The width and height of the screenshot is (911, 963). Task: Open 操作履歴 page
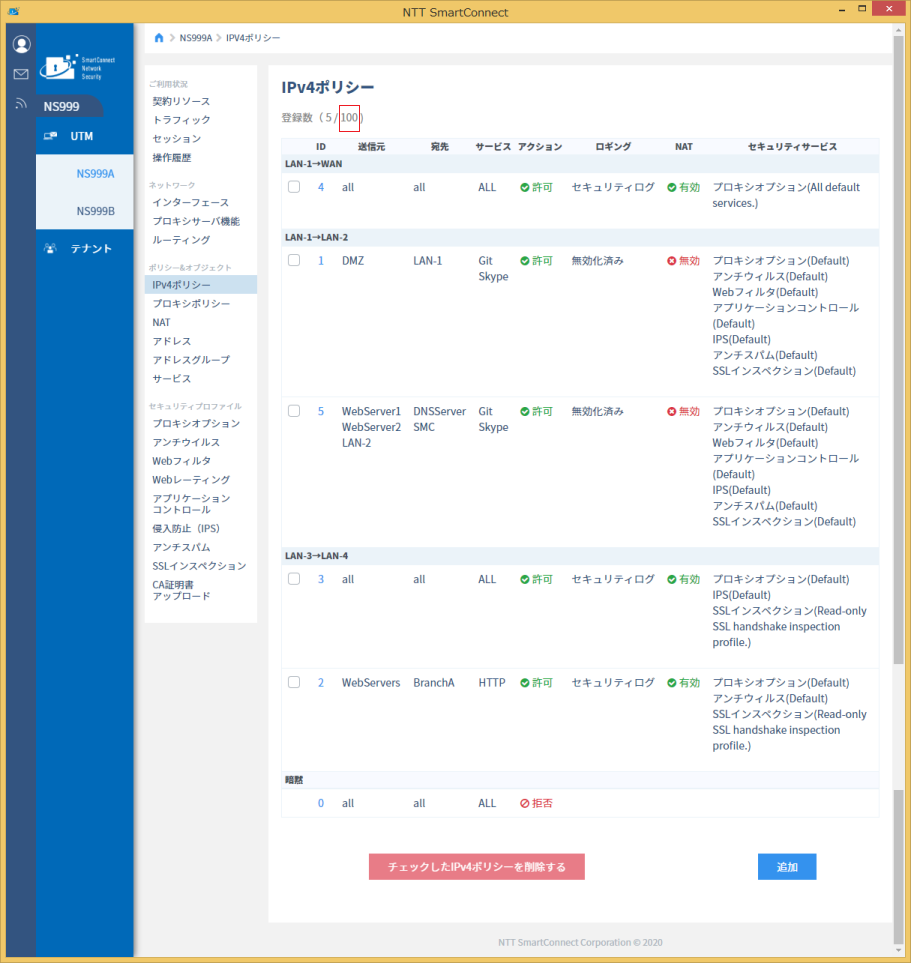click(172, 158)
